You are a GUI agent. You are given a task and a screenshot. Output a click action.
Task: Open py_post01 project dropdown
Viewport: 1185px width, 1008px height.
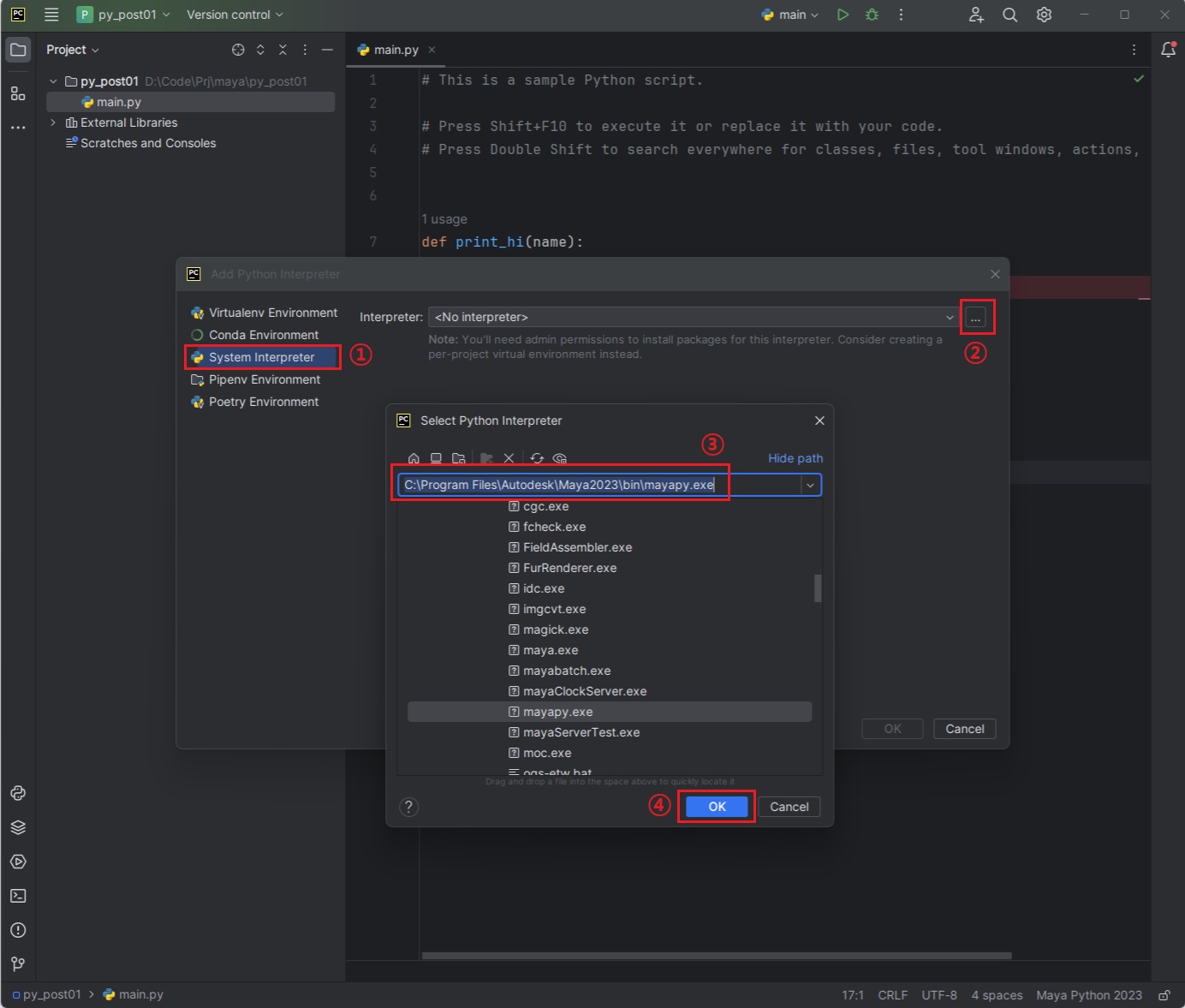coord(123,15)
